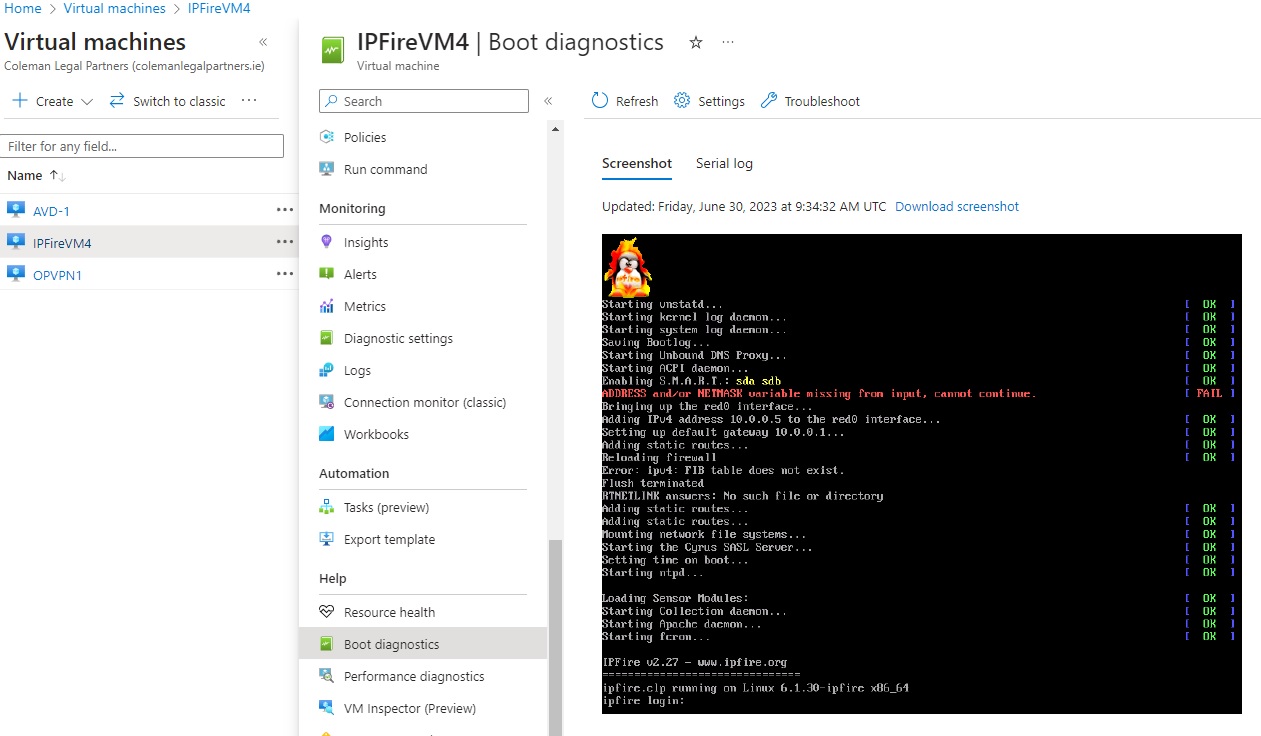Click the Connection monitor (classic) icon
Screen dimensions: 1261x736
326,402
